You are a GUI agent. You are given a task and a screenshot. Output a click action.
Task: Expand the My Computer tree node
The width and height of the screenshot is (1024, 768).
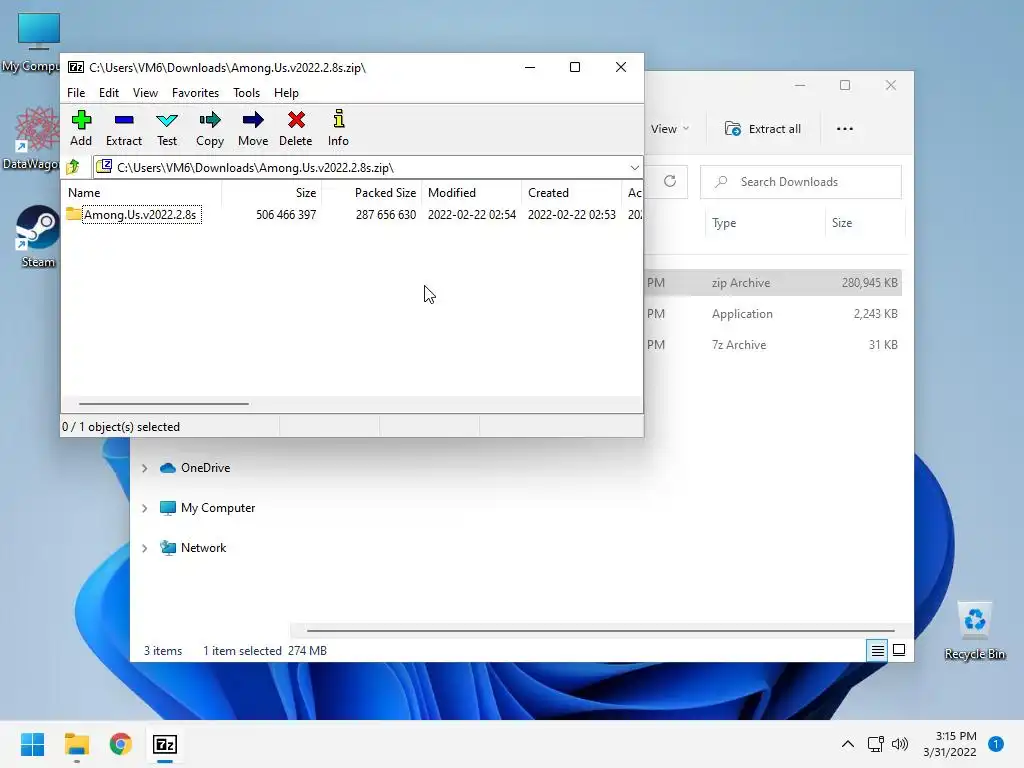[x=144, y=507]
